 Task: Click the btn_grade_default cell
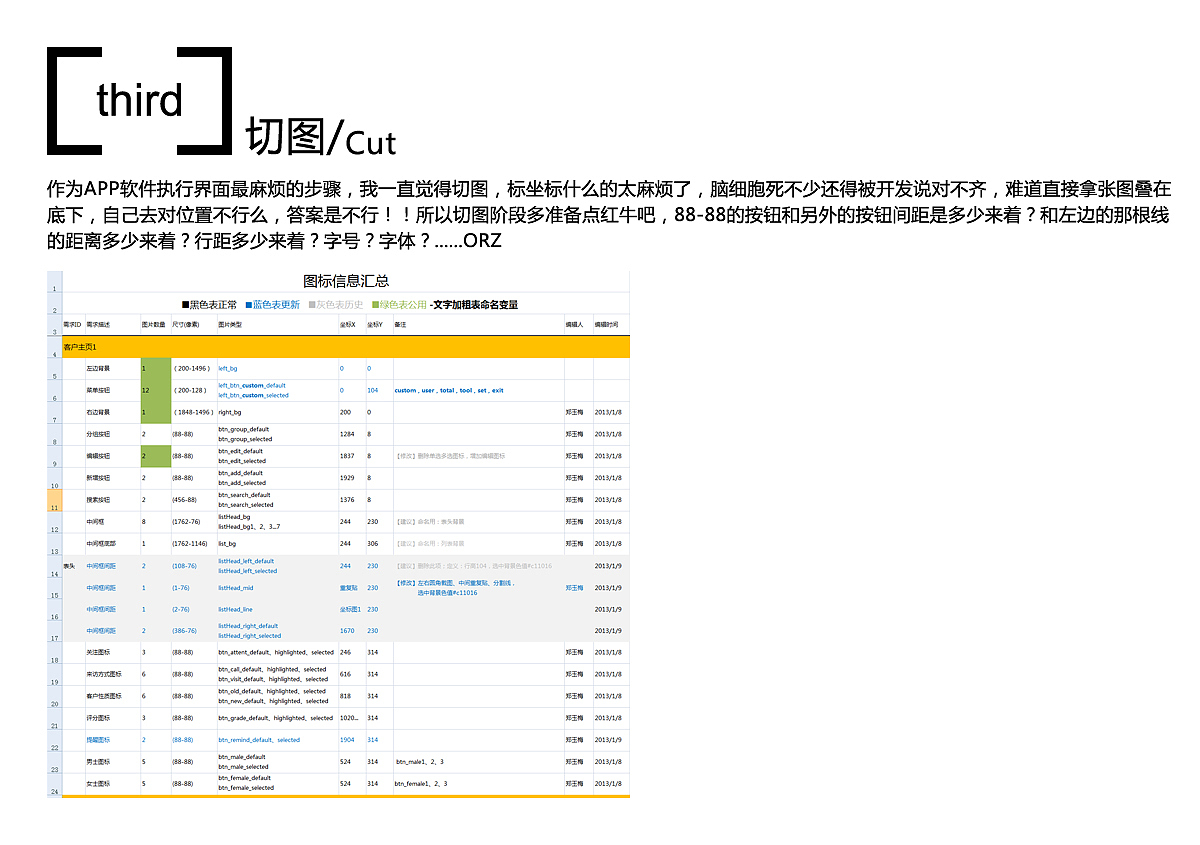(276, 718)
